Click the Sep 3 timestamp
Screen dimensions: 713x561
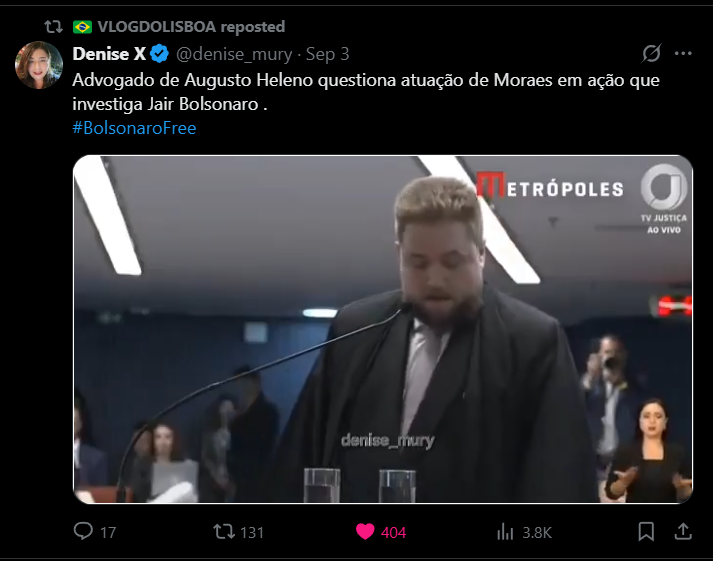pos(327,54)
